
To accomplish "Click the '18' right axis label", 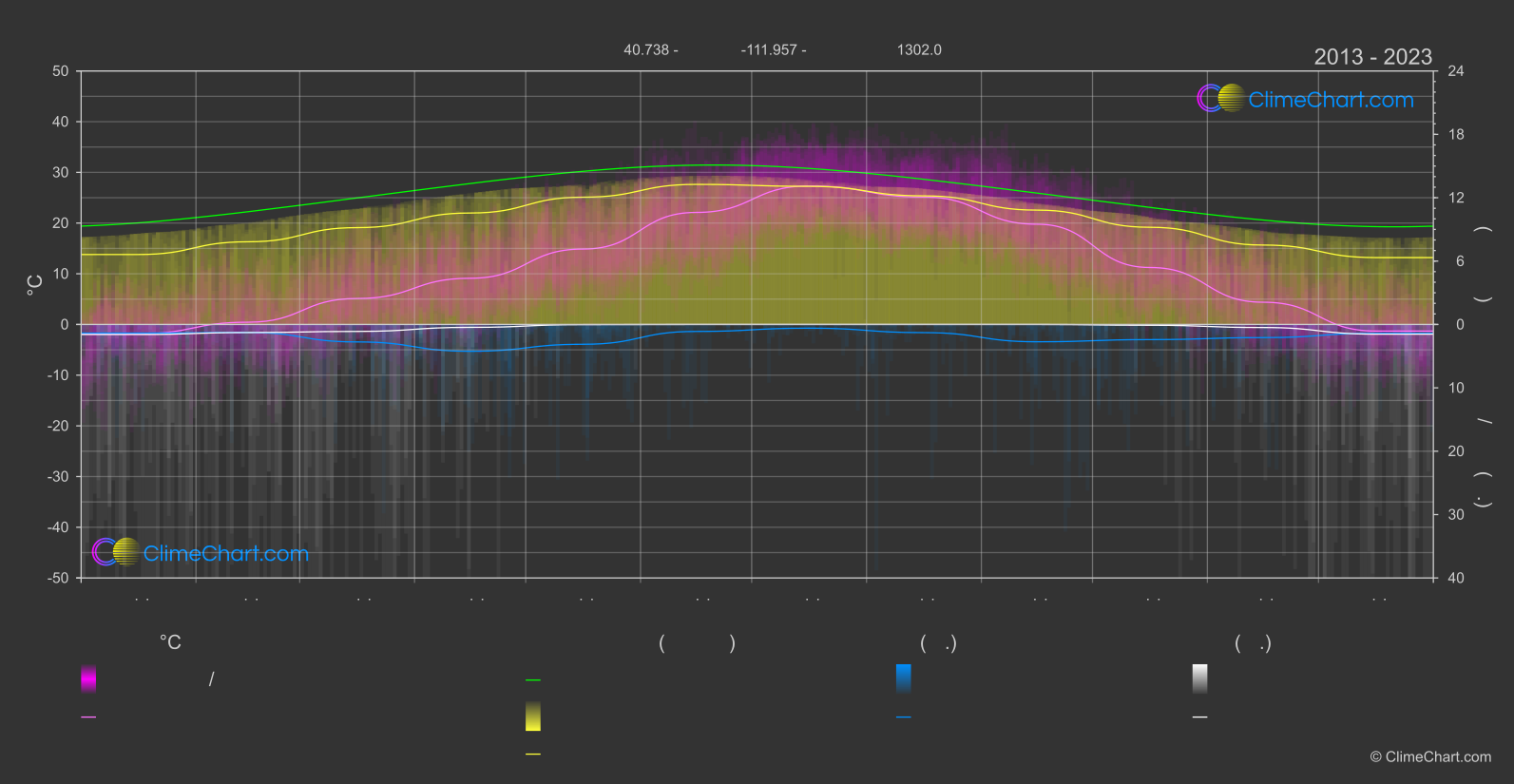I will tap(1456, 135).
